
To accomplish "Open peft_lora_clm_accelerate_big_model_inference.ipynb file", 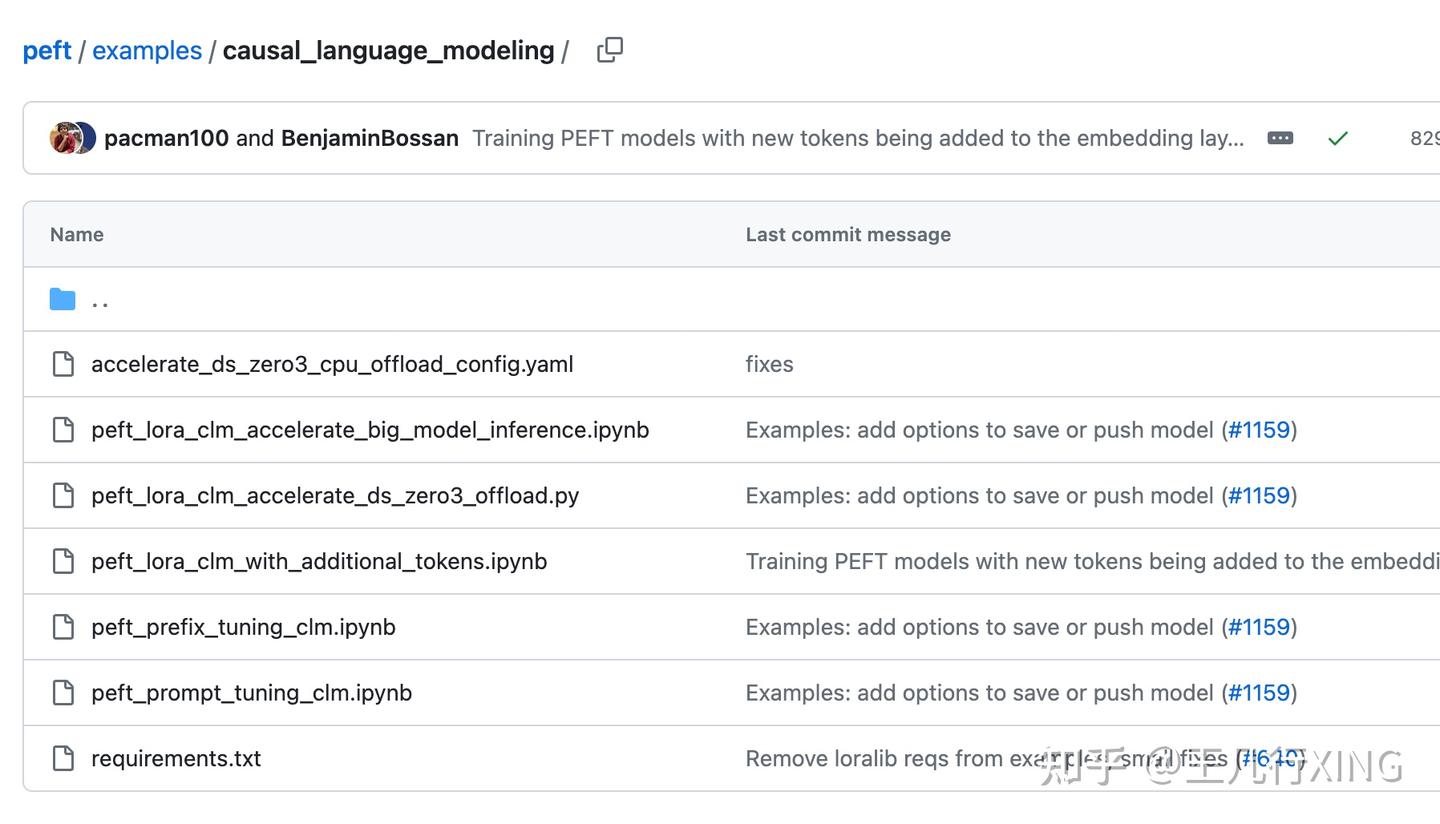I will 370,430.
